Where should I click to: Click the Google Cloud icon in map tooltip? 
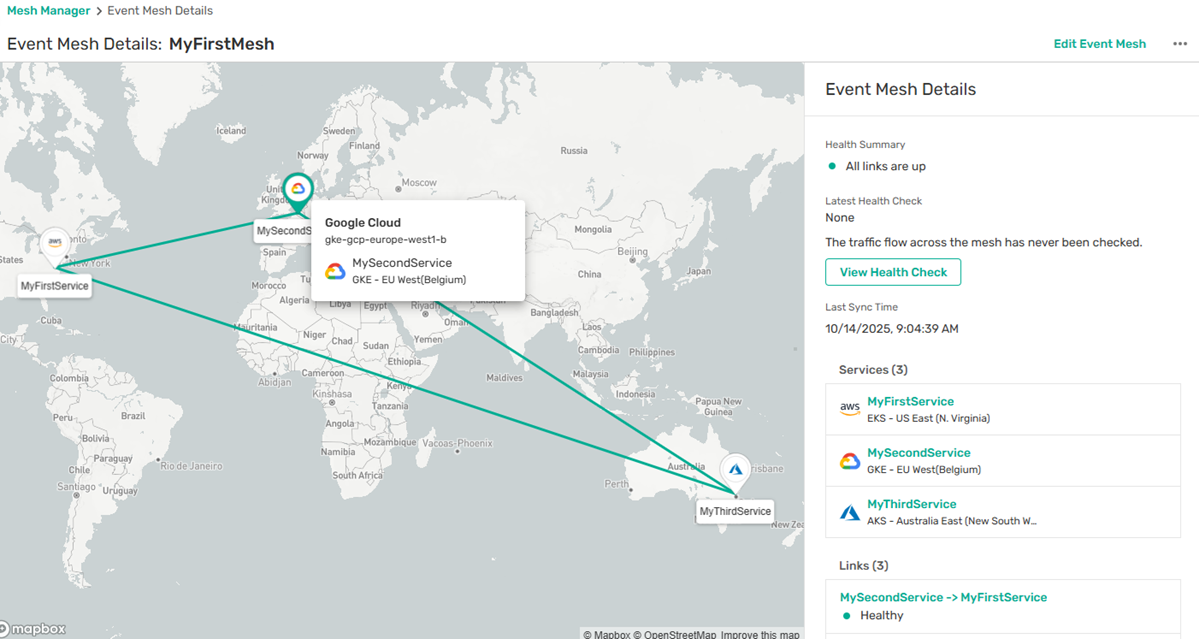[x=336, y=271]
